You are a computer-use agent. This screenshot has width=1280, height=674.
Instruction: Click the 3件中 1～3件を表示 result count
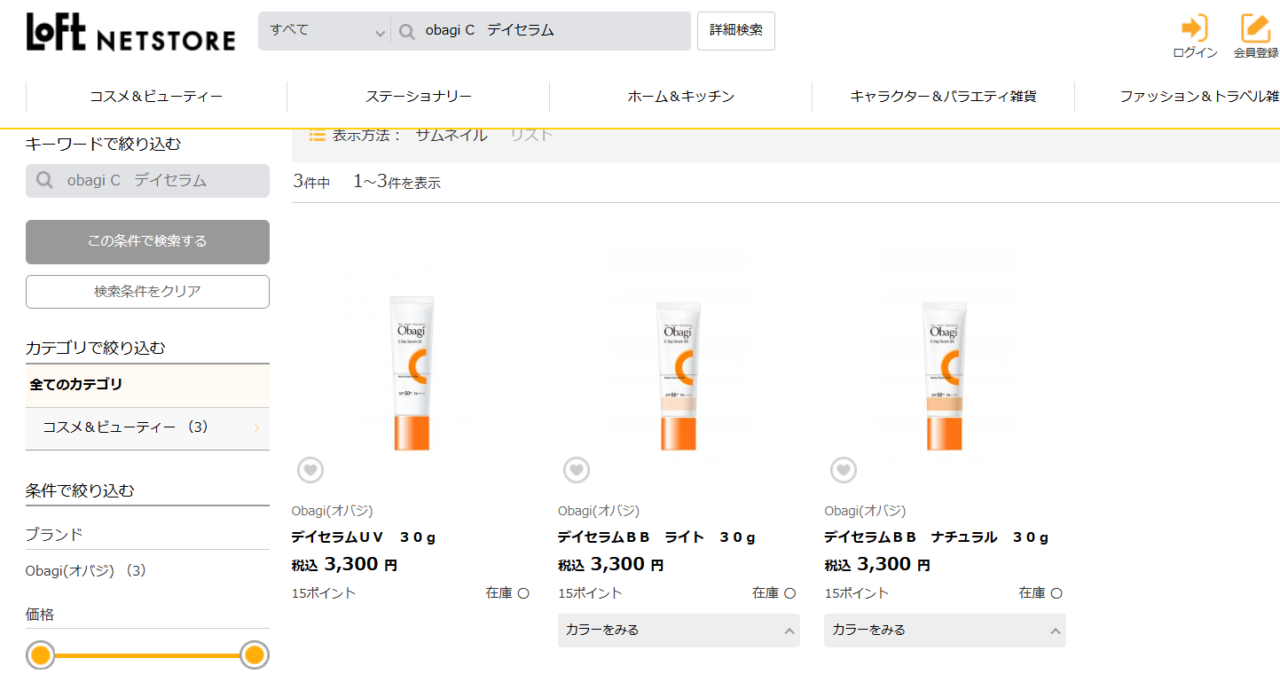coord(367,182)
